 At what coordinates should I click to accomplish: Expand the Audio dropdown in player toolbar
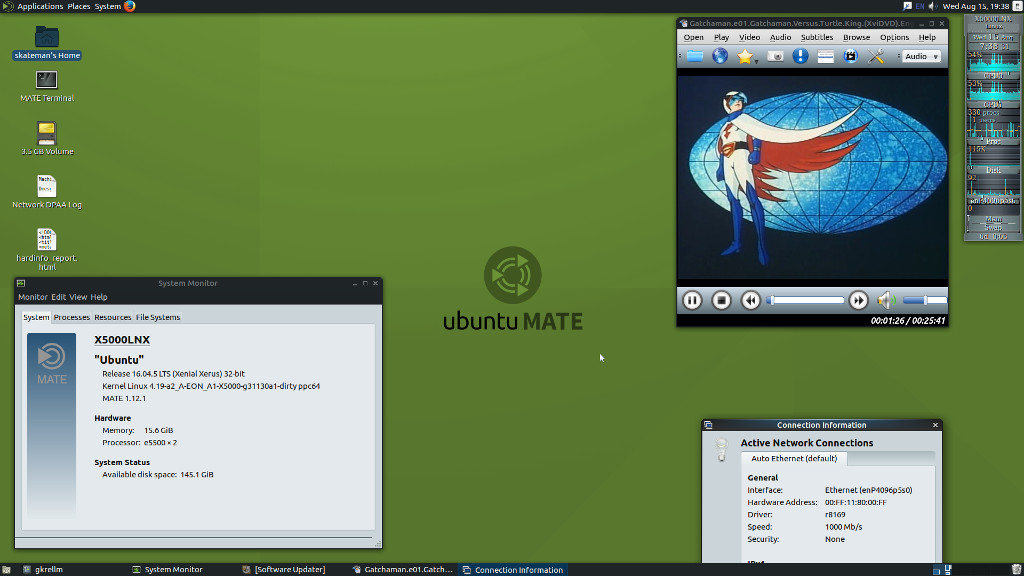tap(921, 57)
